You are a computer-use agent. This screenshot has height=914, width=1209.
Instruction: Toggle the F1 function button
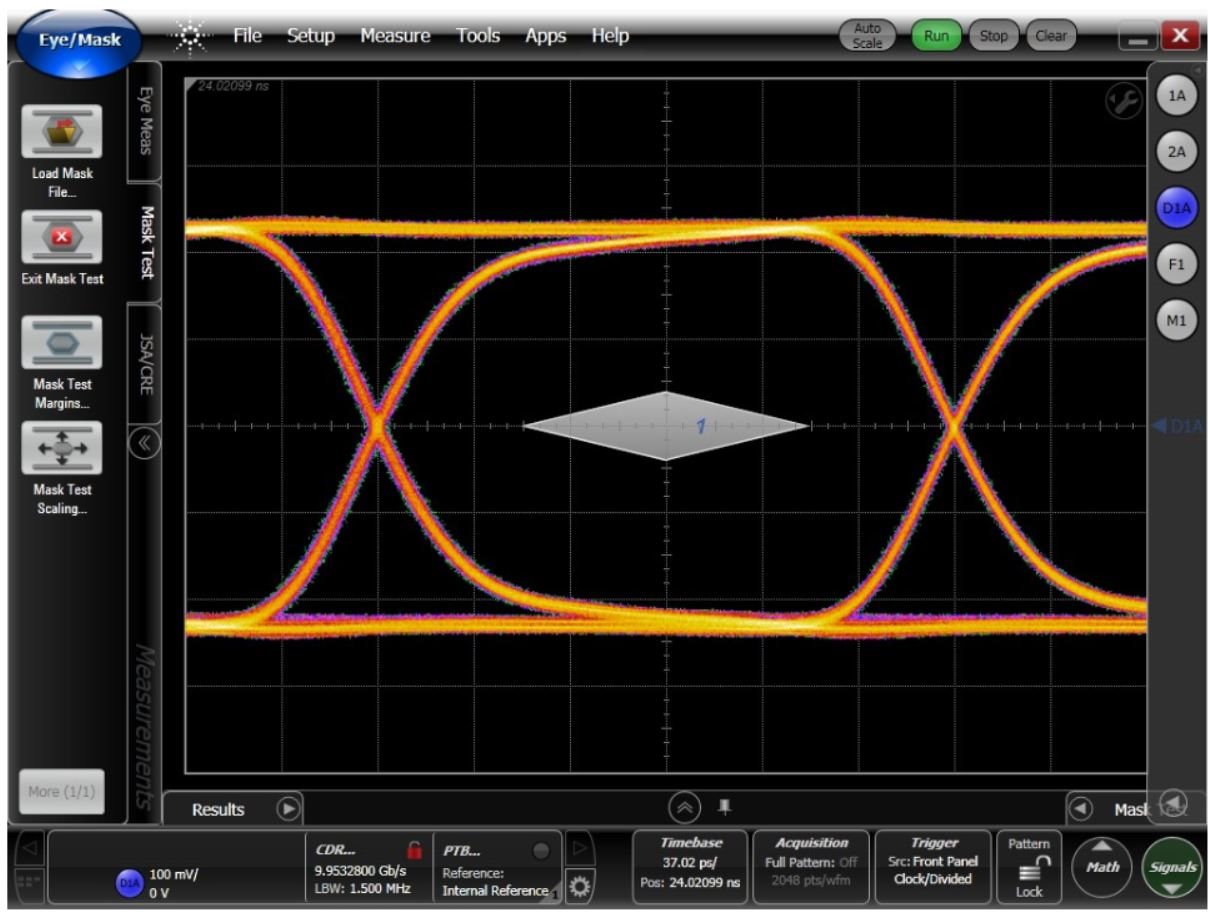click(x=1176, y=265)
